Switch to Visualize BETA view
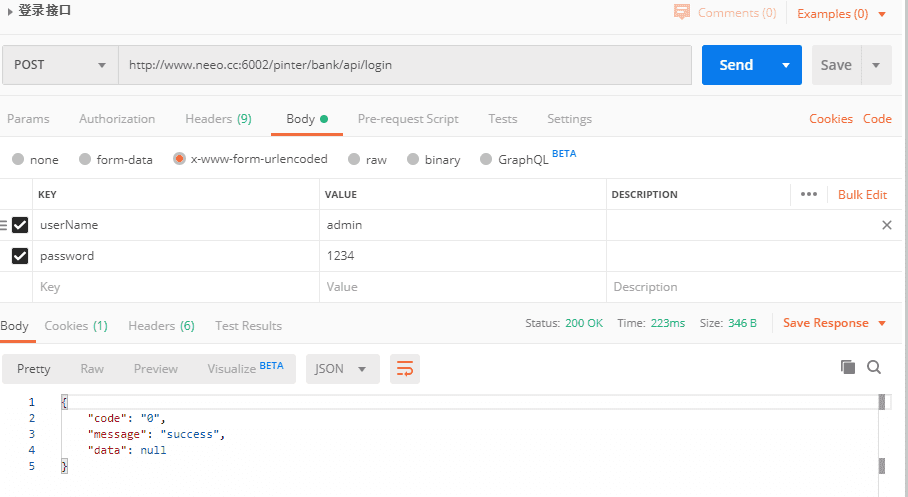This screenshot has width=908, height=497. 246,368
